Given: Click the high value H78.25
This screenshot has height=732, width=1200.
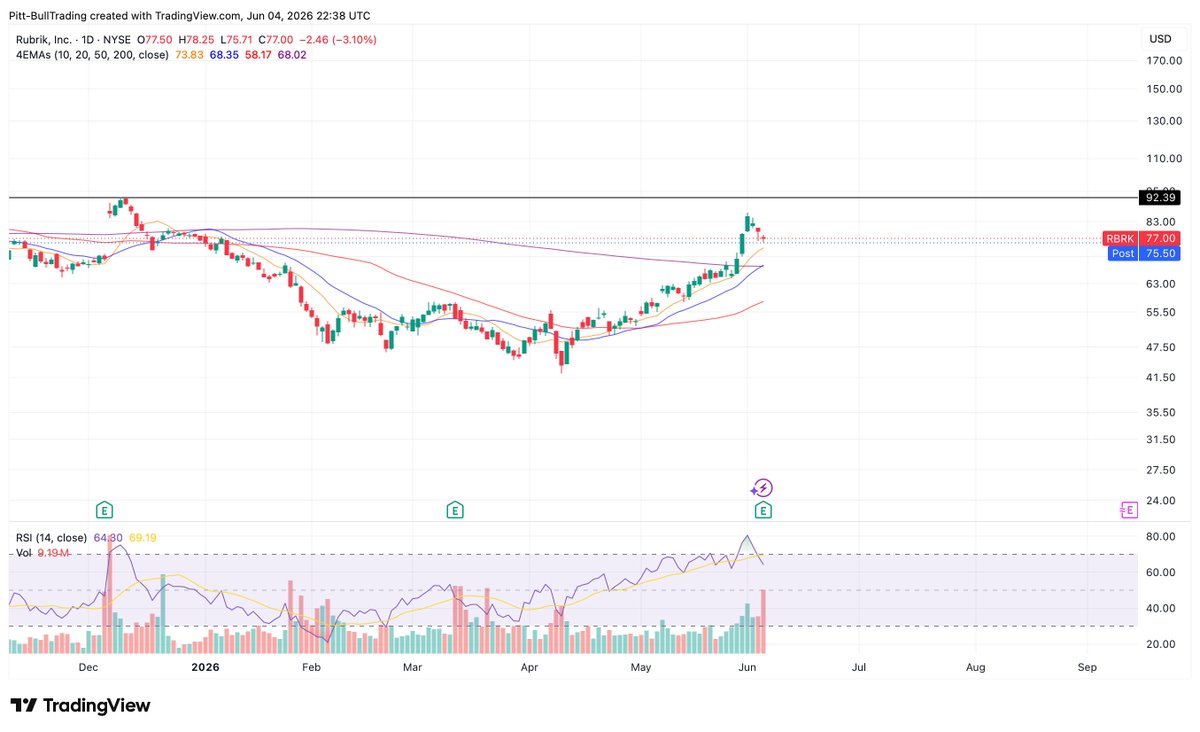Looking at the screenshot, I should tap(198, 40).
